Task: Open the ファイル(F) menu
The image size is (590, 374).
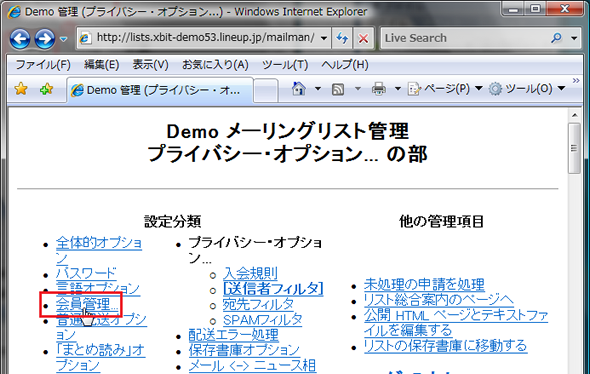Action: (43, 65)
